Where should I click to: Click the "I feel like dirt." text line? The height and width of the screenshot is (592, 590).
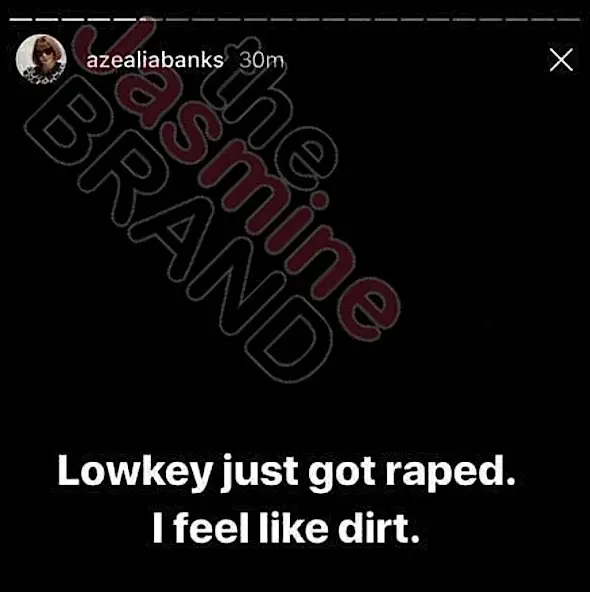(x=286, y=527)
